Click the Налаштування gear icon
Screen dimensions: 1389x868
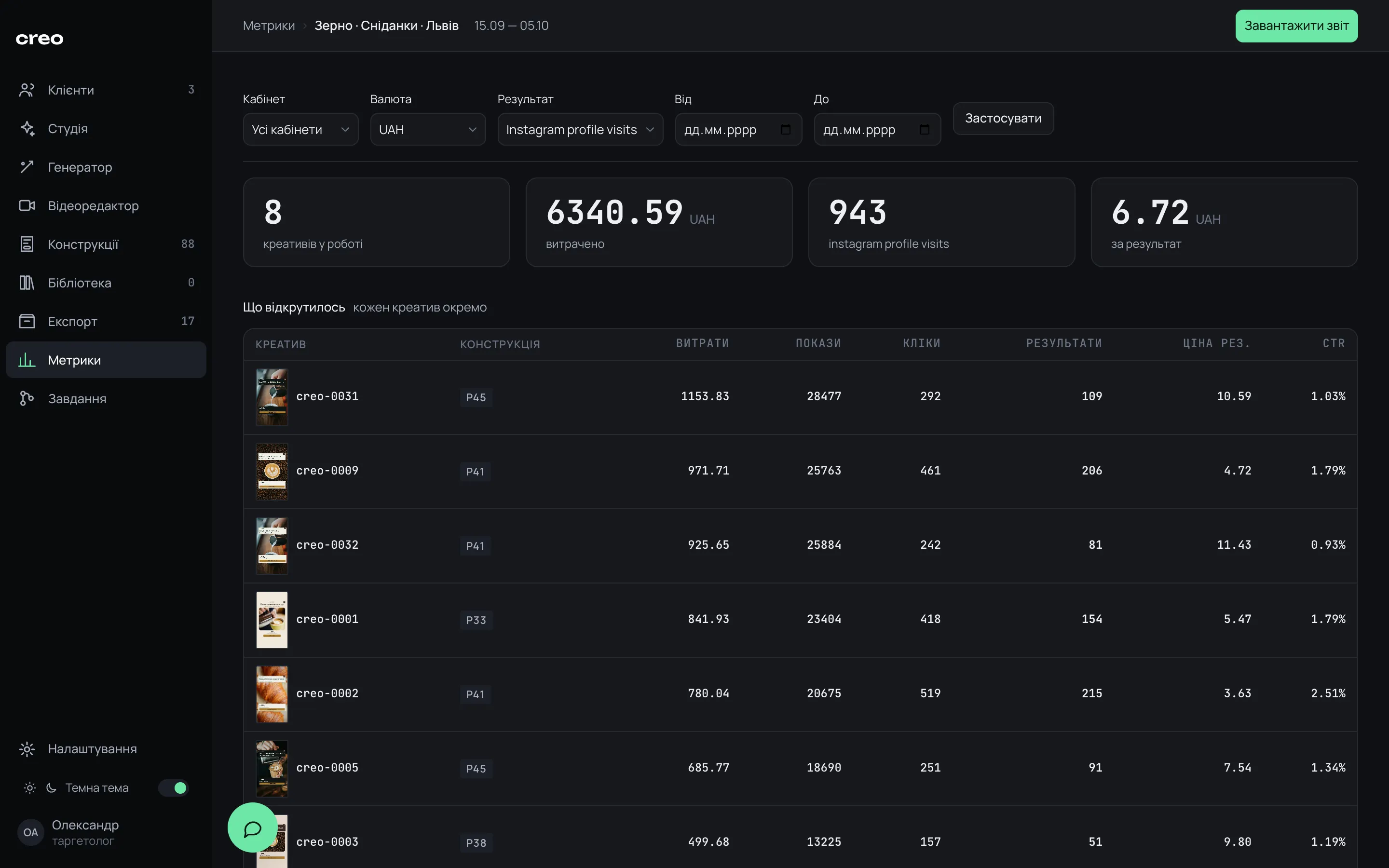click(x=27, y=749)
